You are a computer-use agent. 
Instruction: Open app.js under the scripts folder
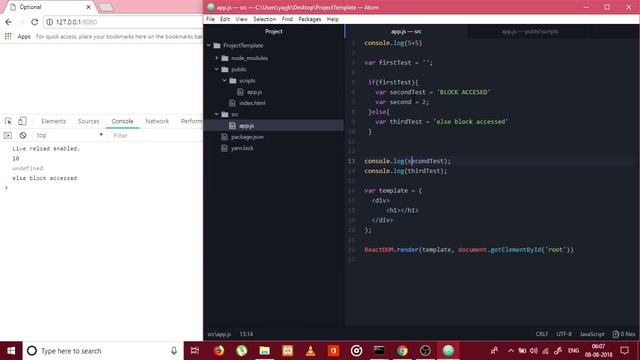254,92
